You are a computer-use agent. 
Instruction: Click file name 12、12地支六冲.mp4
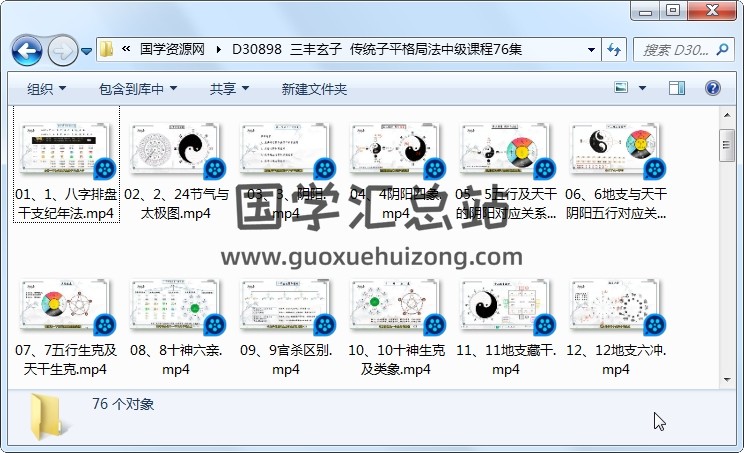coord(616,360)
